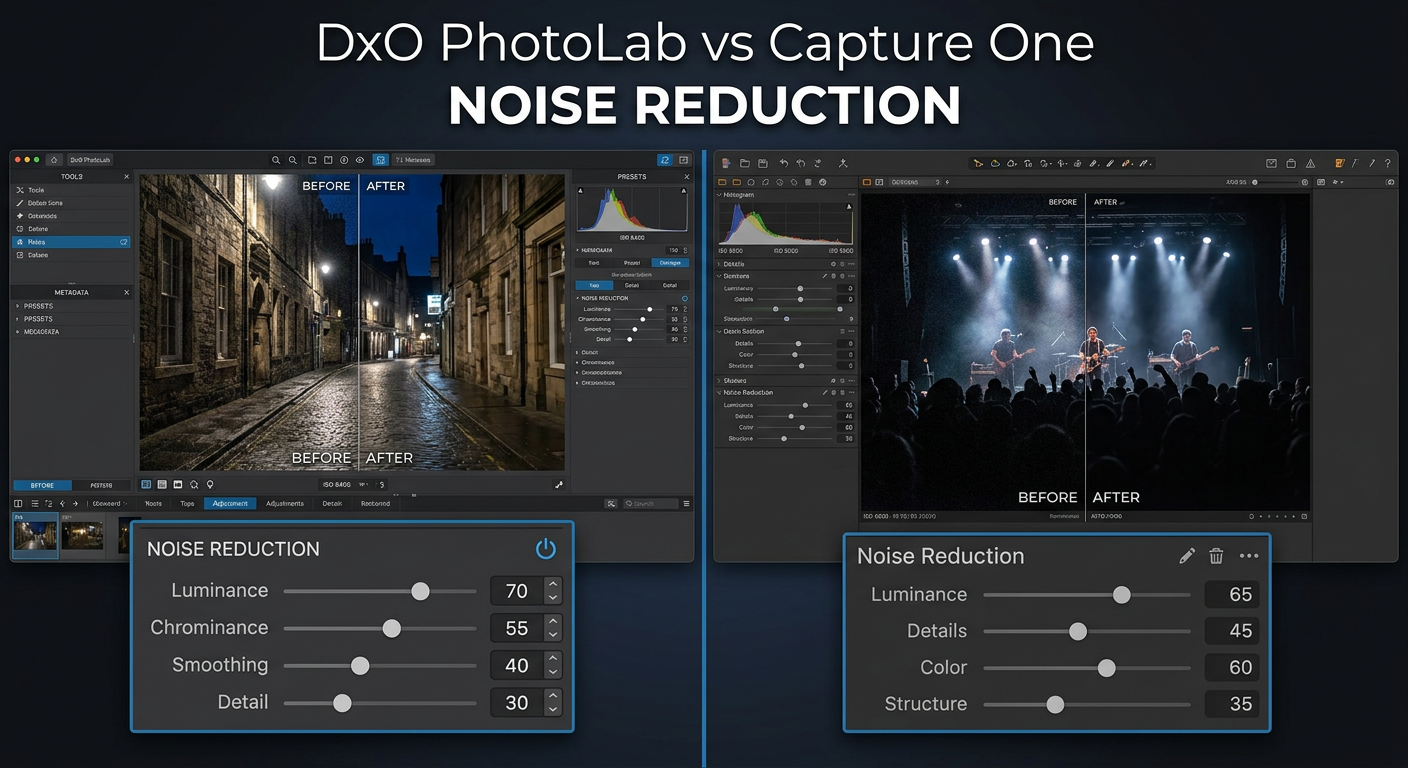Toggle the DxO Noise Reduction power button

point(545,549)
